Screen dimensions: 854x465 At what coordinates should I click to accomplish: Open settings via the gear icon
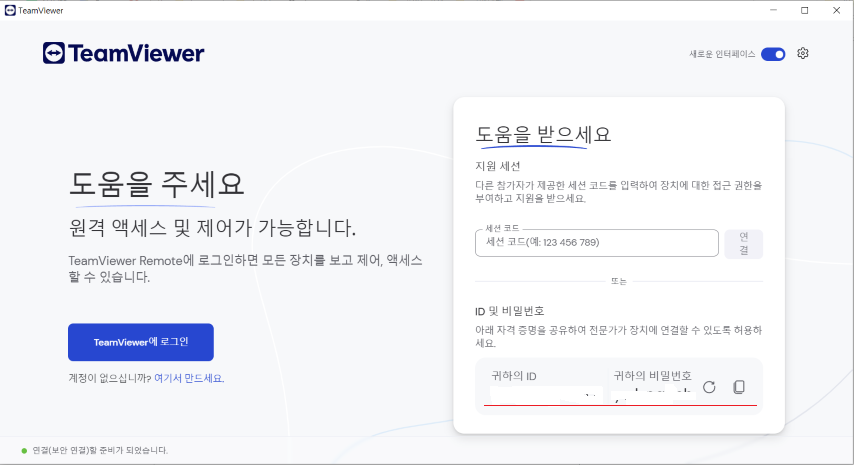(x=802, y=53)
